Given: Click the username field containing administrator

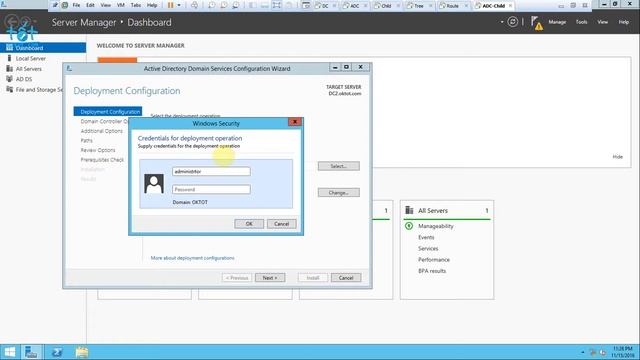Looking at the screenshot, I should click(211, 171).
